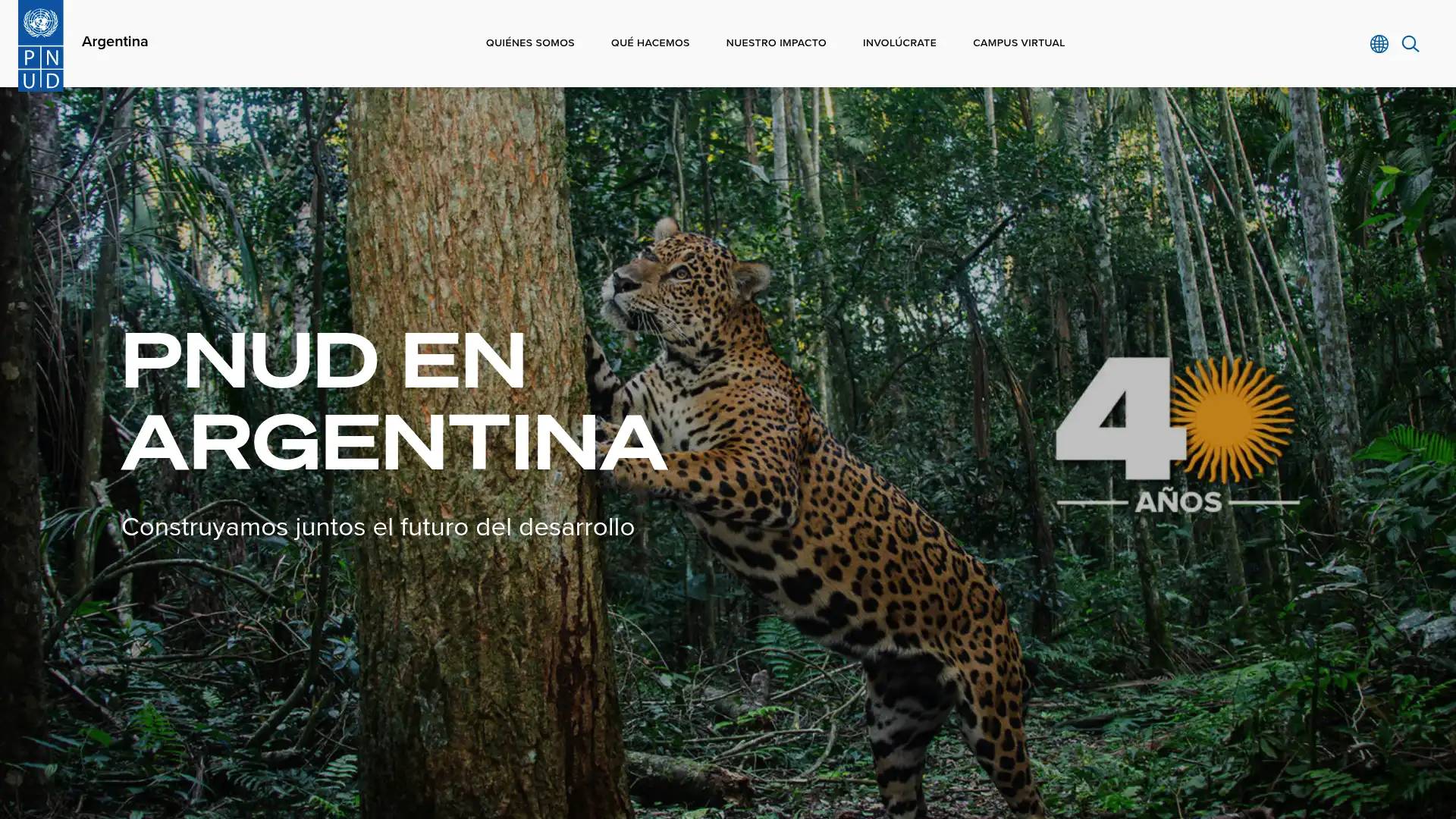Click the search magnifier icon
1456x819 pixels.
pos(1410,44)
